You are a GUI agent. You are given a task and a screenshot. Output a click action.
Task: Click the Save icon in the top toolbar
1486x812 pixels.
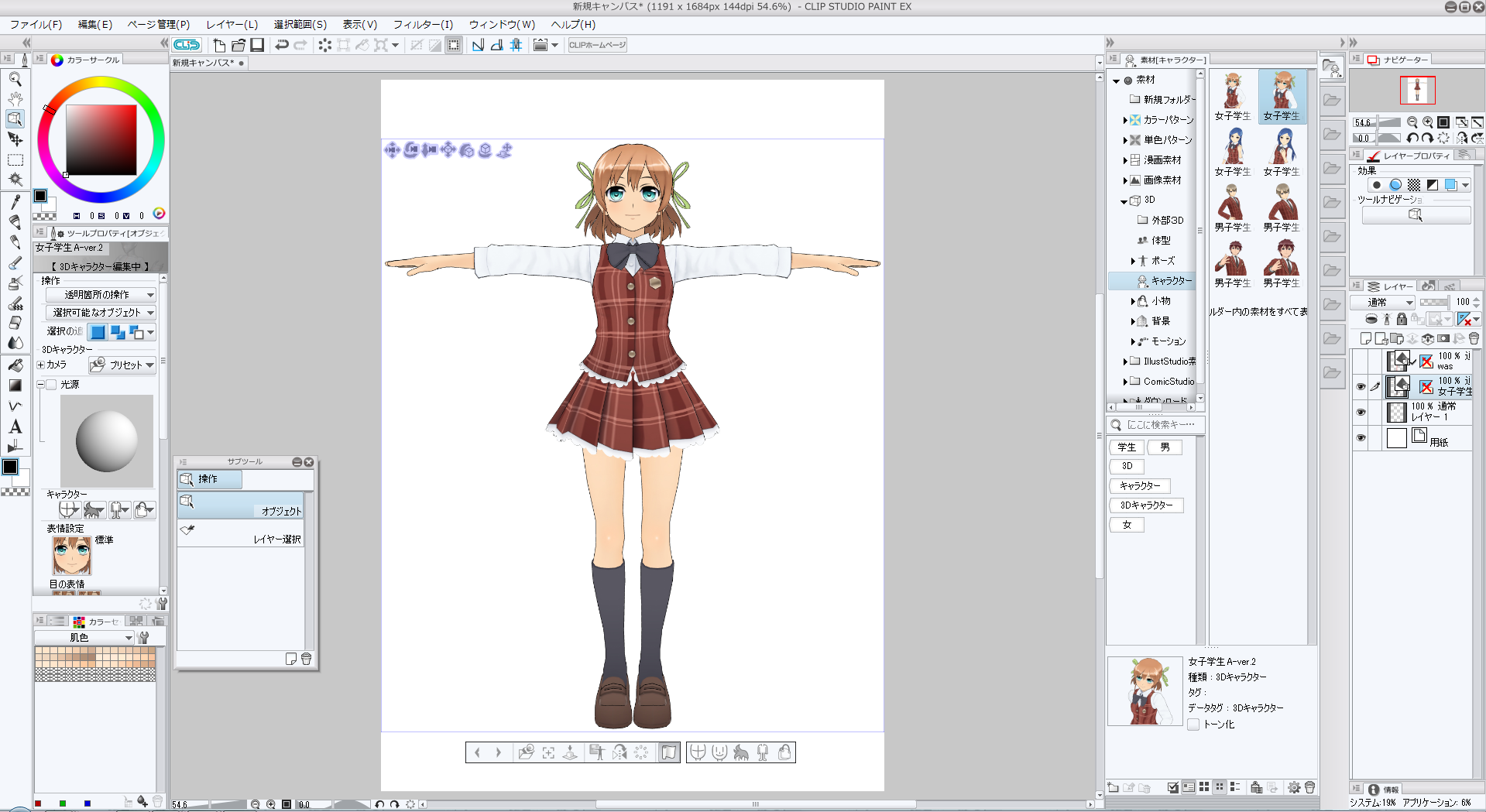(257, 45)
